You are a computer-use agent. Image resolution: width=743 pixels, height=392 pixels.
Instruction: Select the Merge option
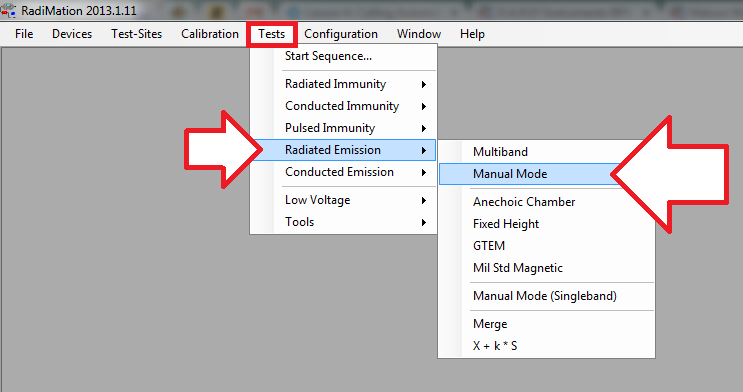click(x=546, y=324)
